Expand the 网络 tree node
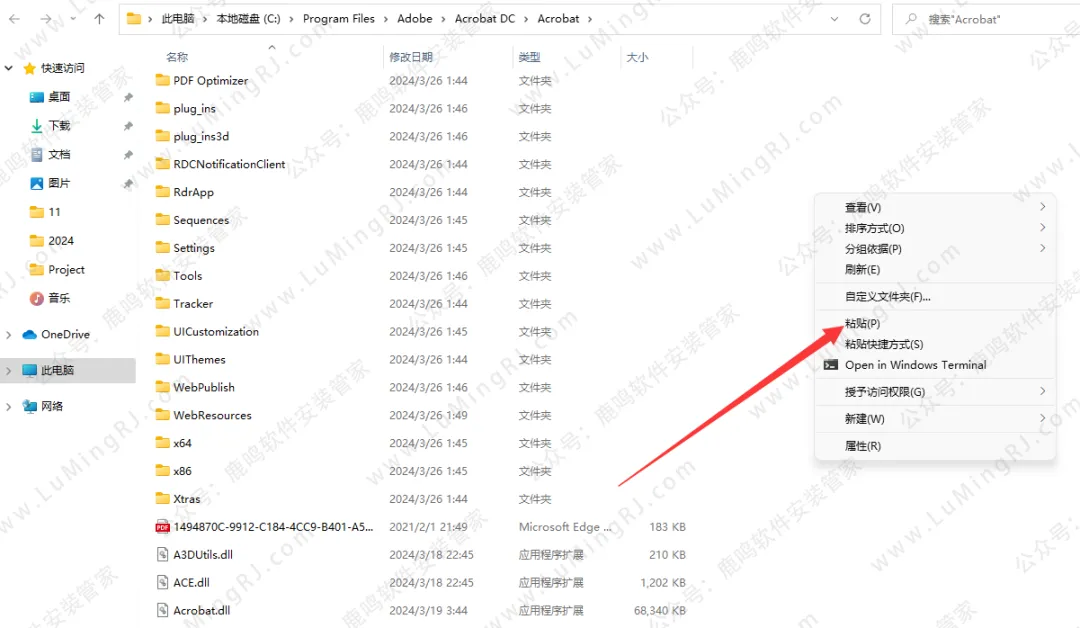This screenshot has height=628, width=1080. click(9, 407)
